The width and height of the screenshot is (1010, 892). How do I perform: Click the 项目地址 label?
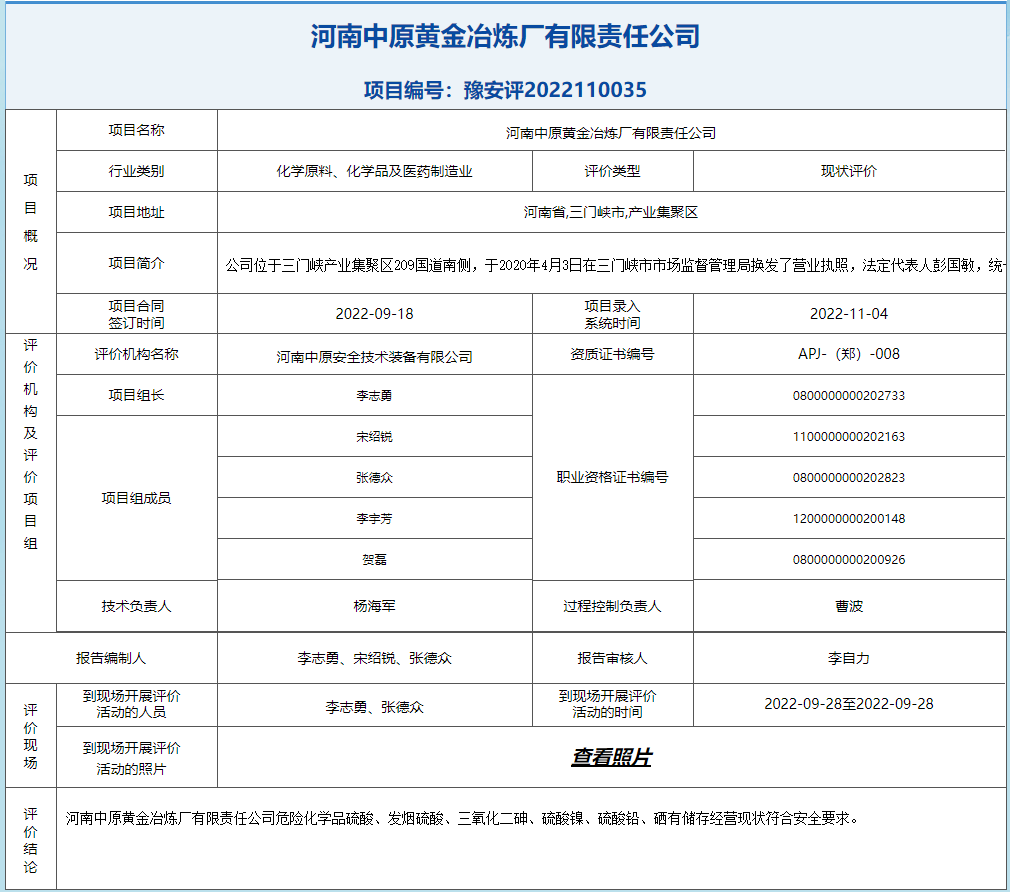tap(137, 213)
